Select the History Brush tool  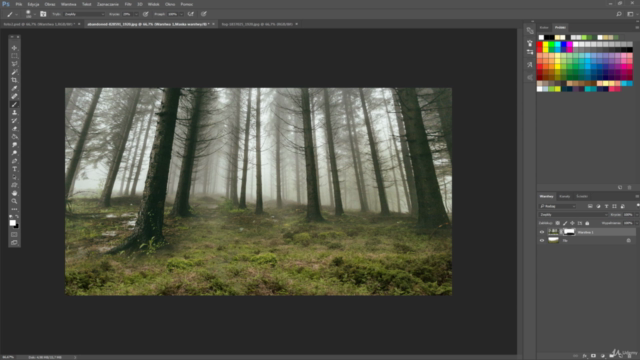[14, 120]
